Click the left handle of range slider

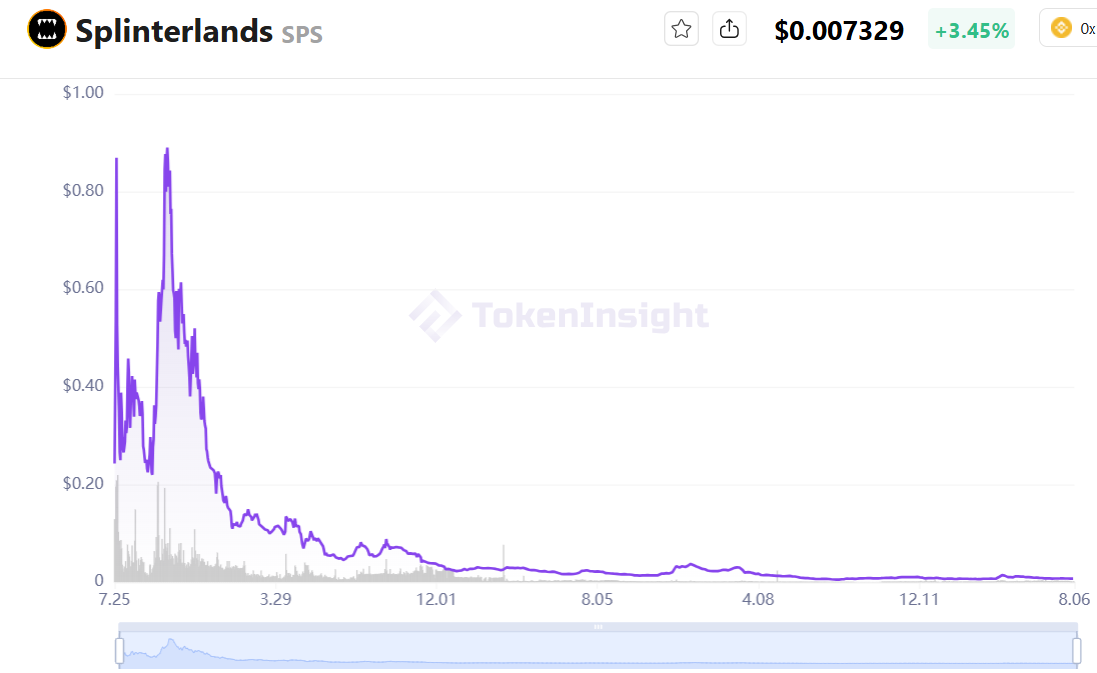pos(120,650)
